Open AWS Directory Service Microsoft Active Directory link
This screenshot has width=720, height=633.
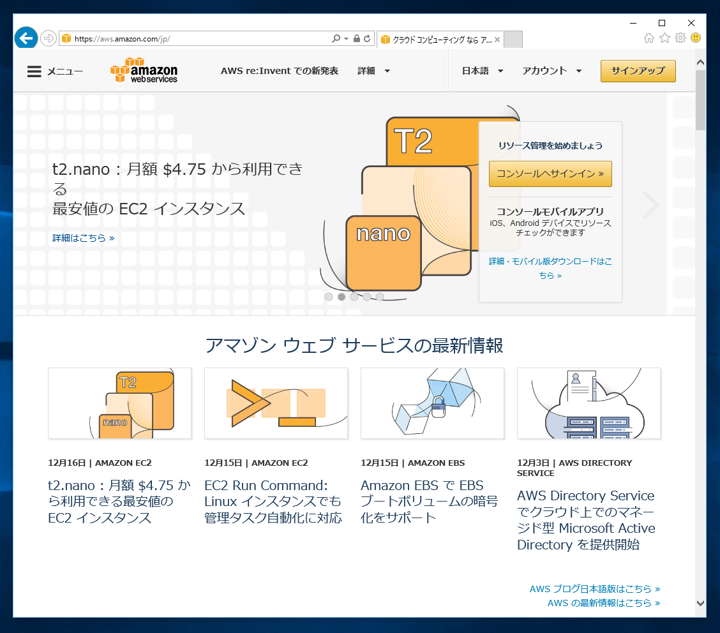586,520
